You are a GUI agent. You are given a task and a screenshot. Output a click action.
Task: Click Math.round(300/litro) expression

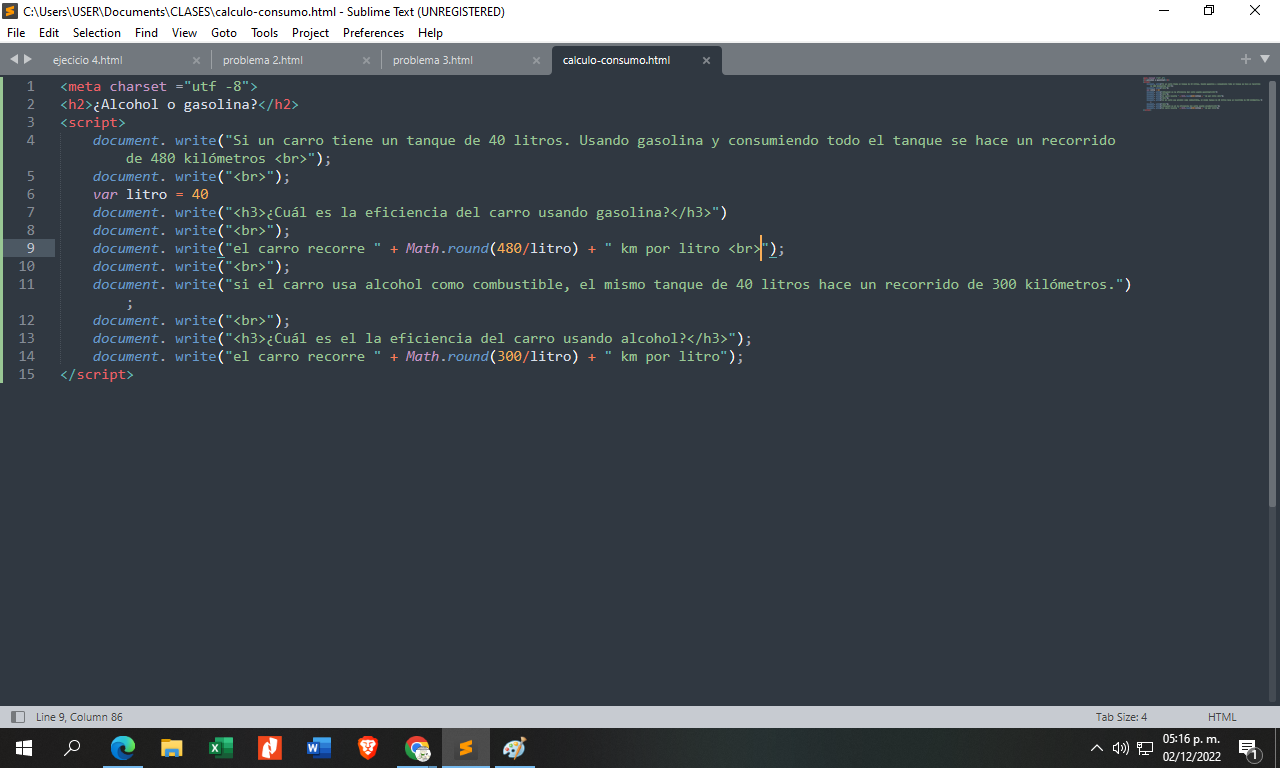[493, 356]
